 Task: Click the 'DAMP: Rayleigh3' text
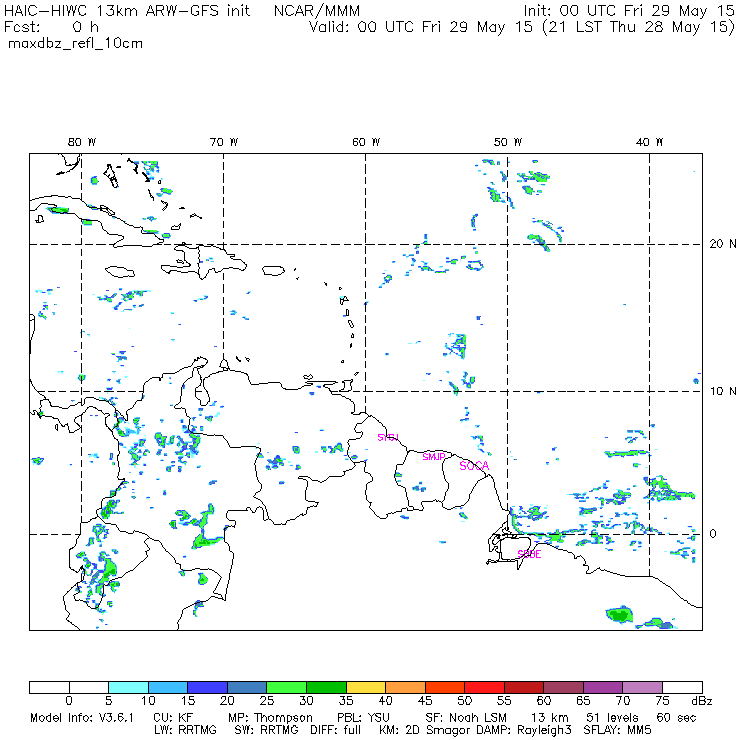click(x=523, y=730)
